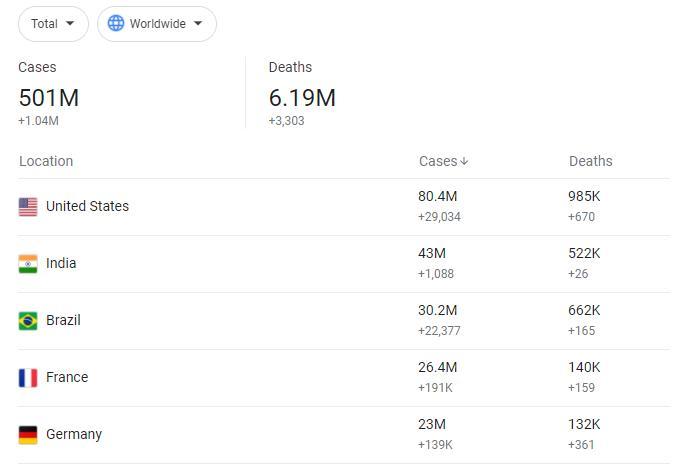Select the Location column header

pyautogui.click(x=46, y=161)
